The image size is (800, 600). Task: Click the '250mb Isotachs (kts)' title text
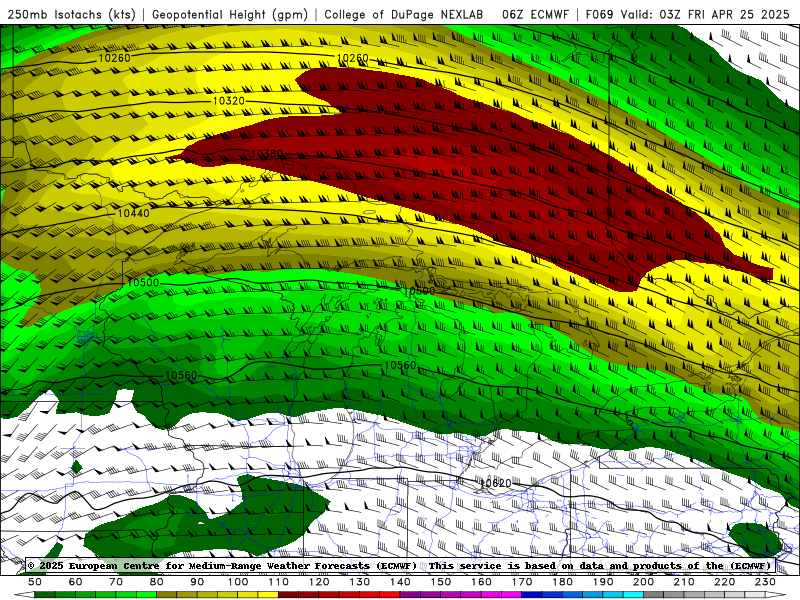tap(71, 14)
